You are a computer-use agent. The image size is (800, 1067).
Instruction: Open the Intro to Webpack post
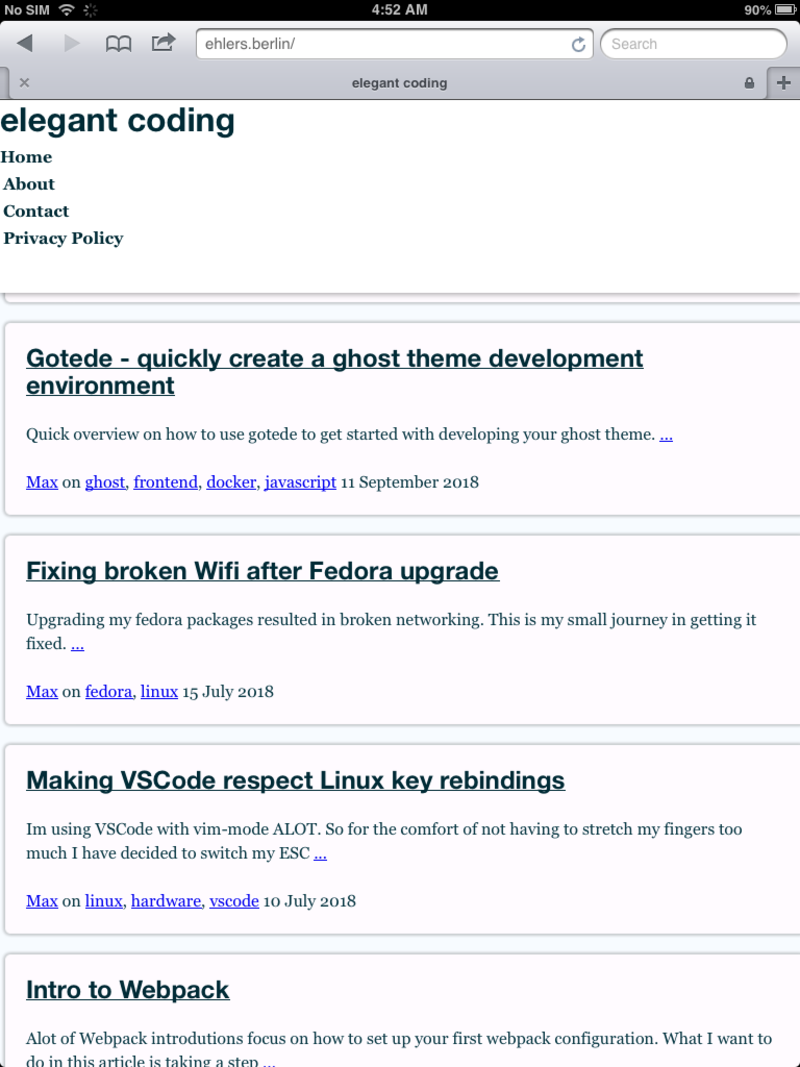pyautogui.click(x=127, y=990)
